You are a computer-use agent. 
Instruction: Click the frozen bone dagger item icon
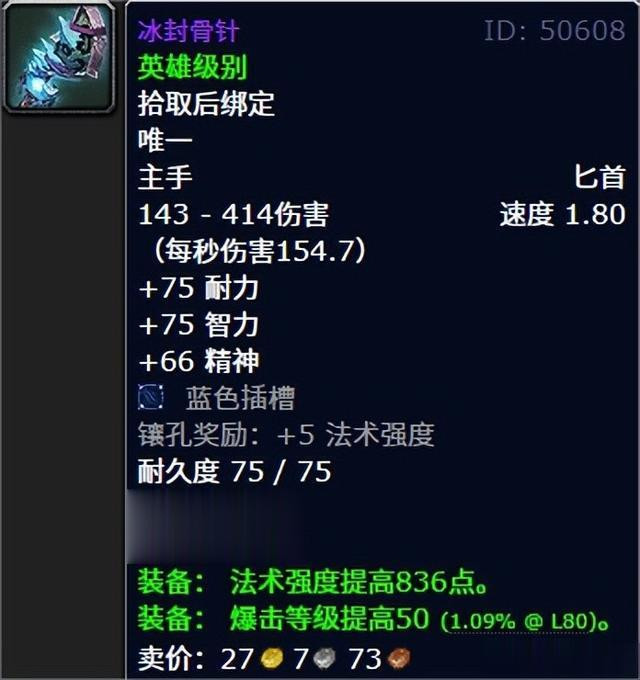pos(59,57)
